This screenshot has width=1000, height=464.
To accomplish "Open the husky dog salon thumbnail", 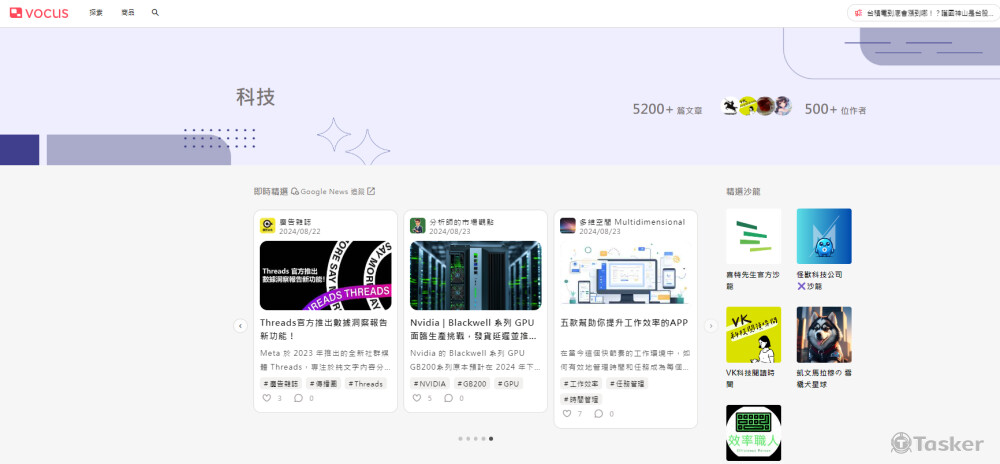I will tap(824, 335).
